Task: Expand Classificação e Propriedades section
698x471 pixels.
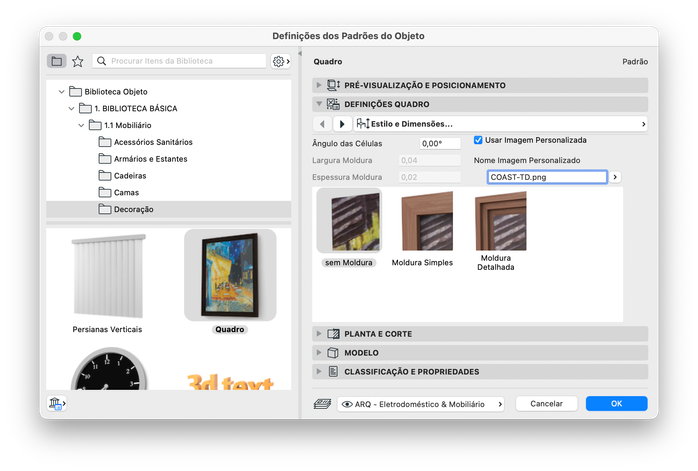Action: pos(319,371)
